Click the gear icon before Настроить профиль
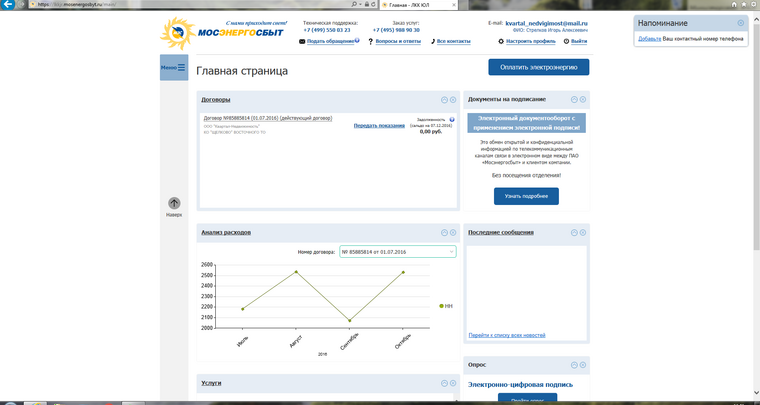The width and height of the screenshot is (760, 405). (x=501, y=42)
